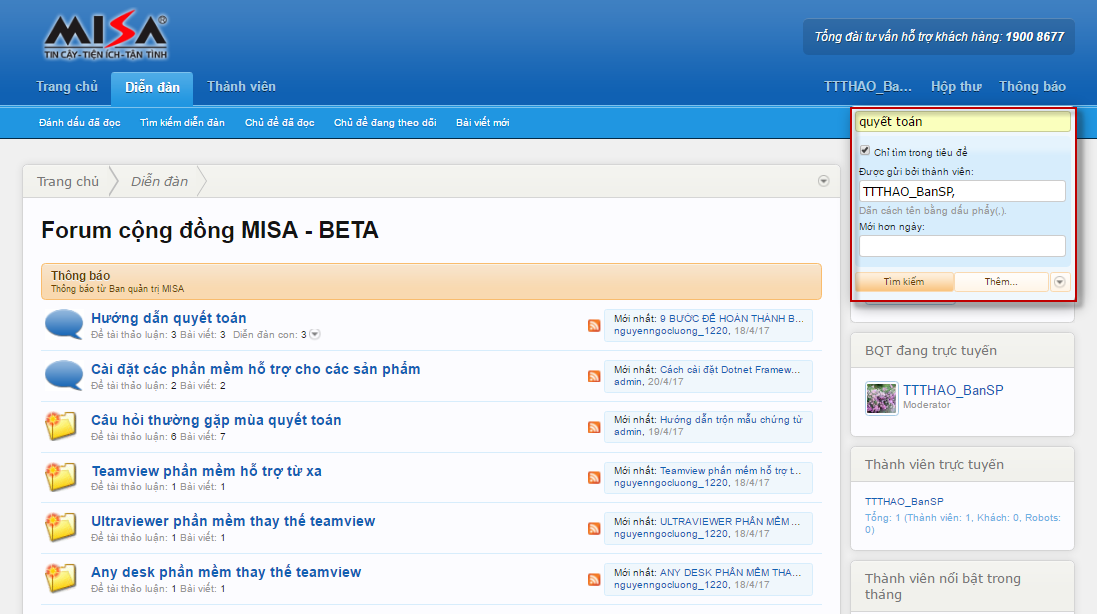Toggle the Chỉ tìm trong tiêu đề checkbox

866,151
